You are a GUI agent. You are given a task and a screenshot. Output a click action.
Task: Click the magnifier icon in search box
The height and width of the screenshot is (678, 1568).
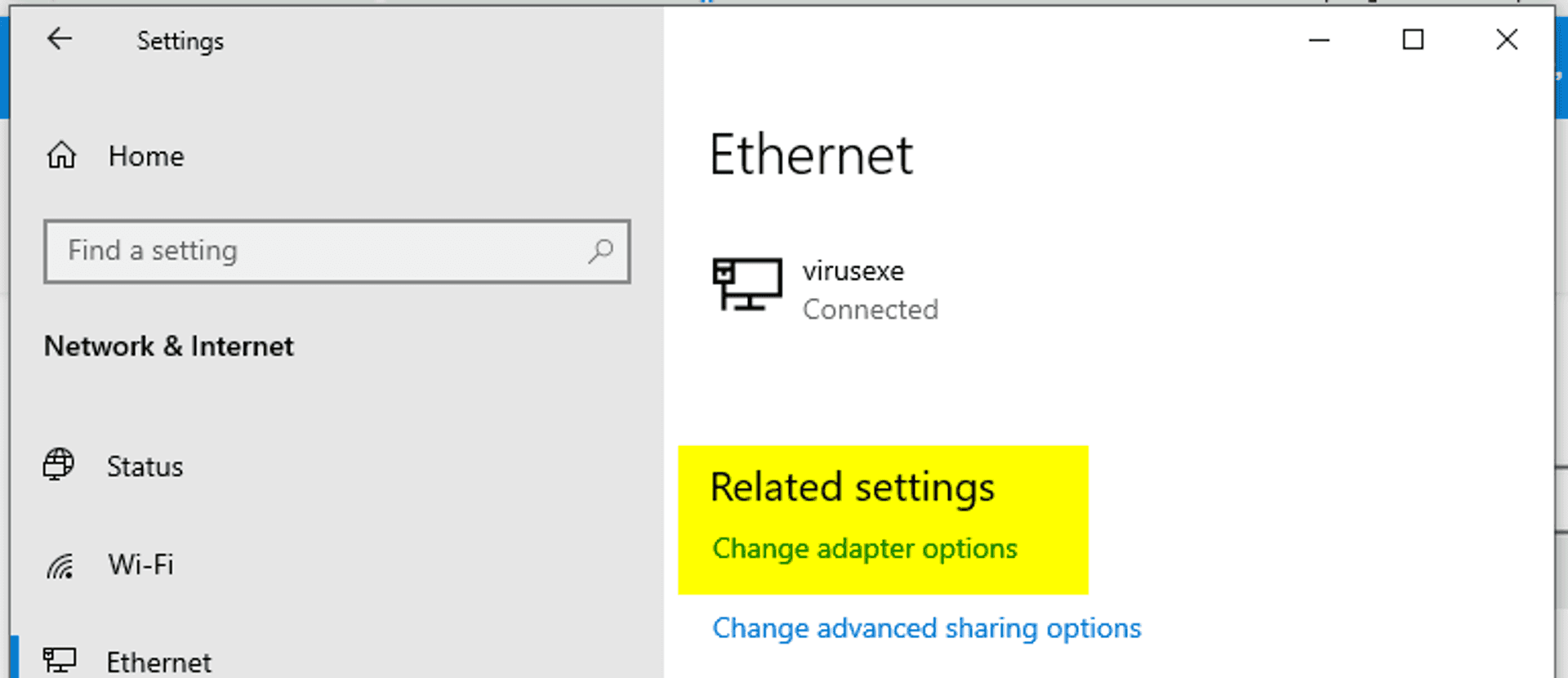(601, 251)
